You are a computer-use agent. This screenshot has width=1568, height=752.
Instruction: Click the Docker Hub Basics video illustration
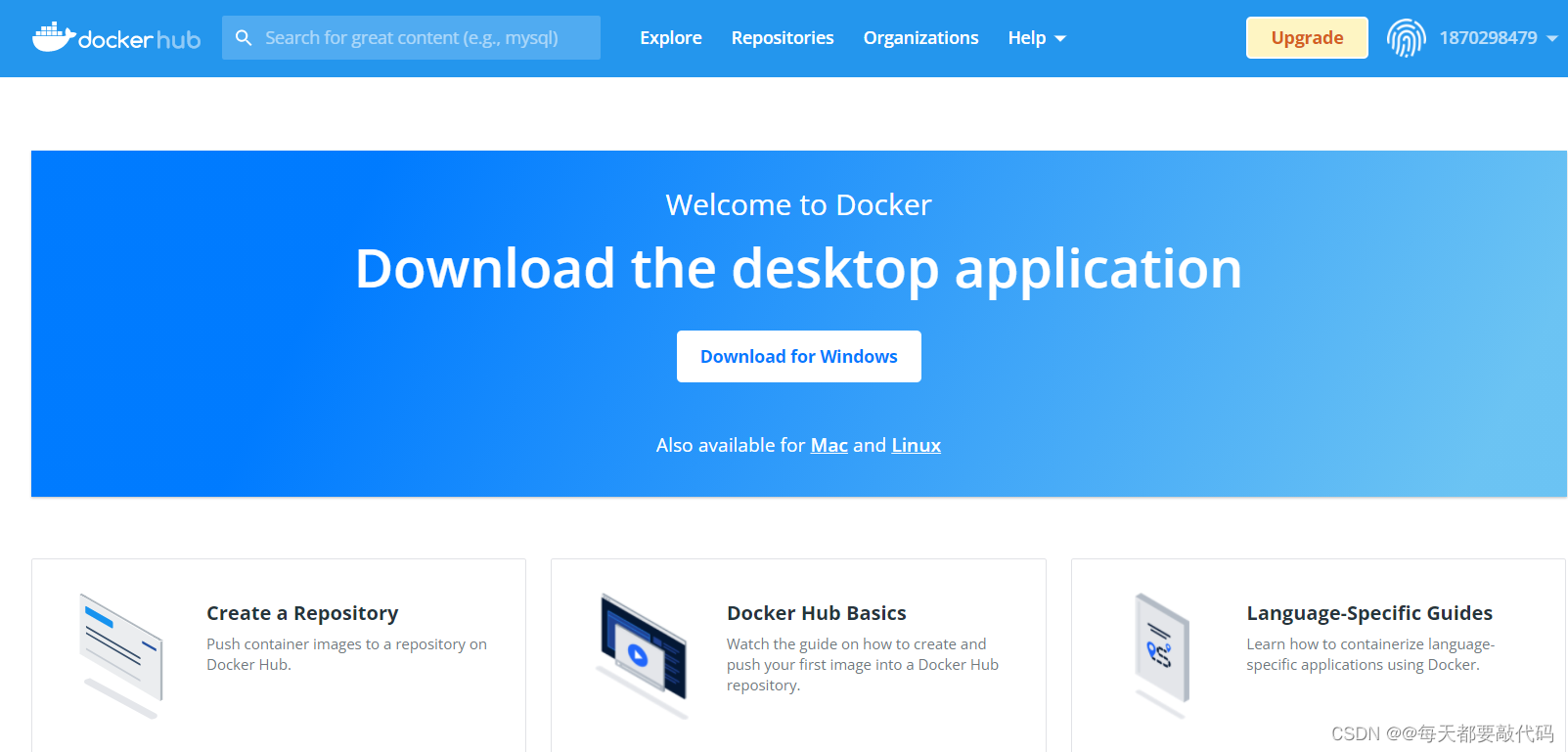click(x=642, y=655)
